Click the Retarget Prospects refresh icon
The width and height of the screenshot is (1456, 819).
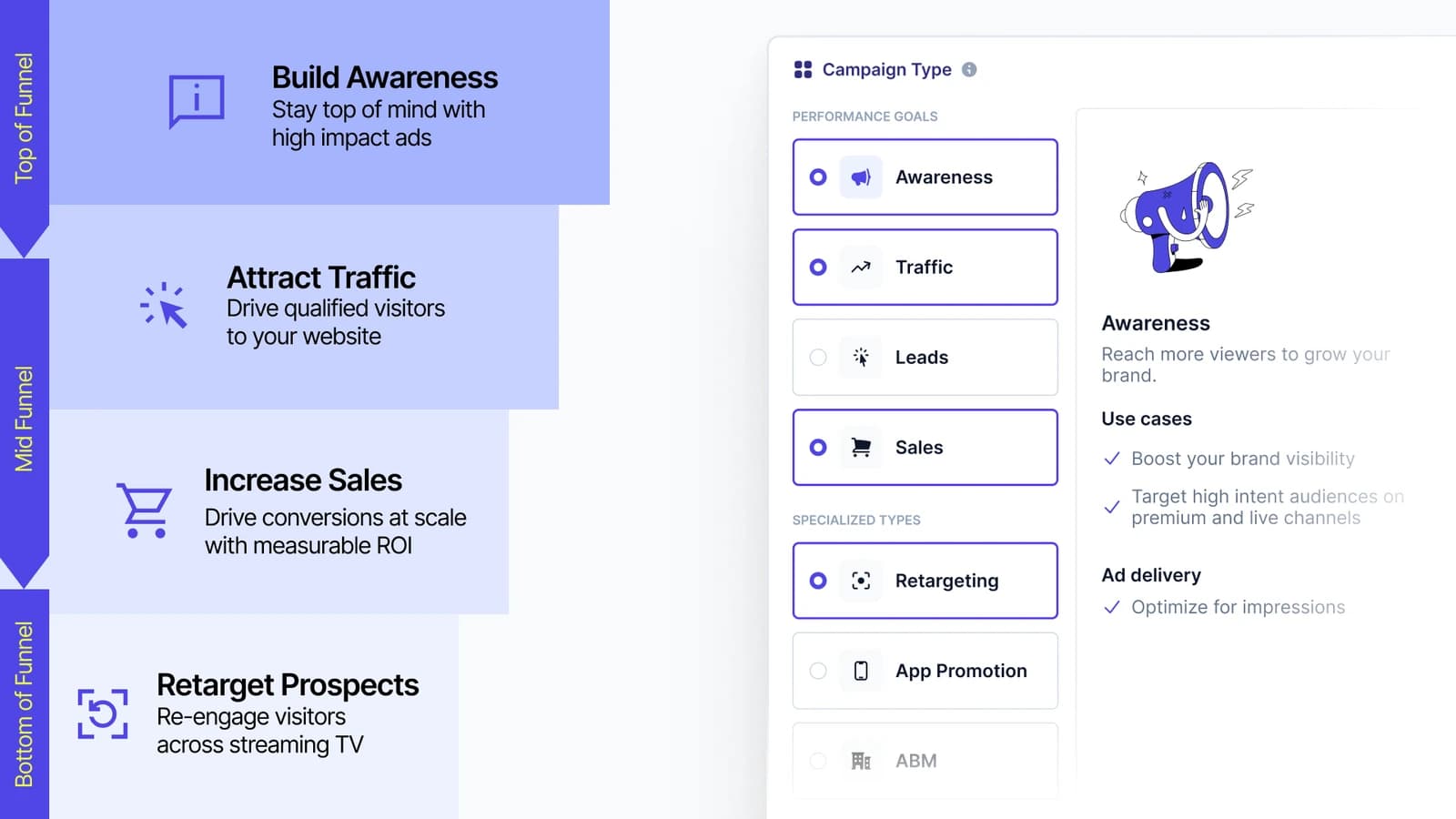click(103, 713)
